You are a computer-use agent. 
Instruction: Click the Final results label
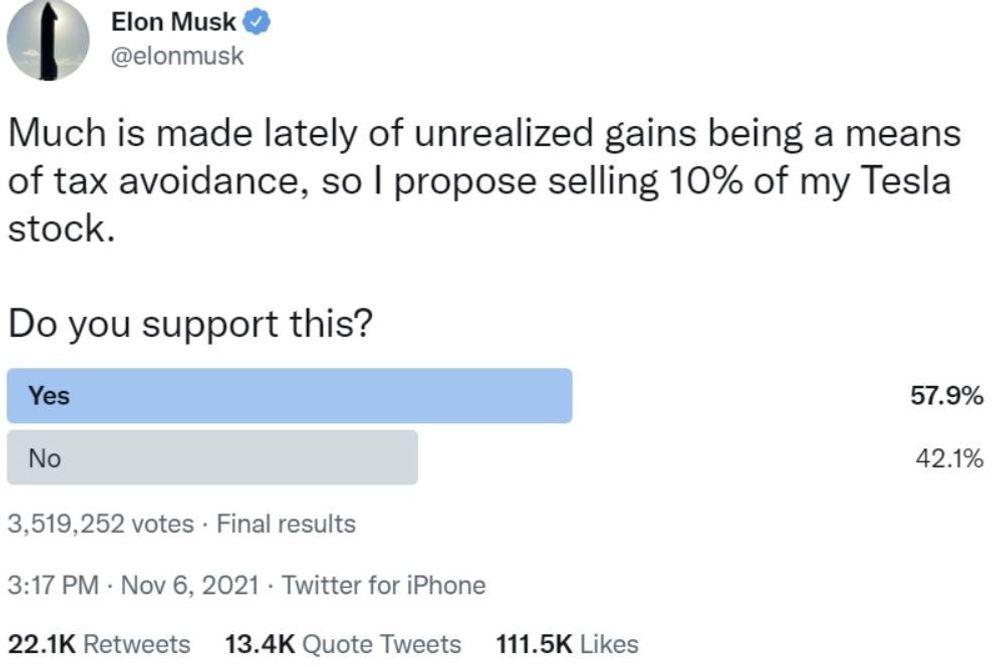[x=286, y=523]
